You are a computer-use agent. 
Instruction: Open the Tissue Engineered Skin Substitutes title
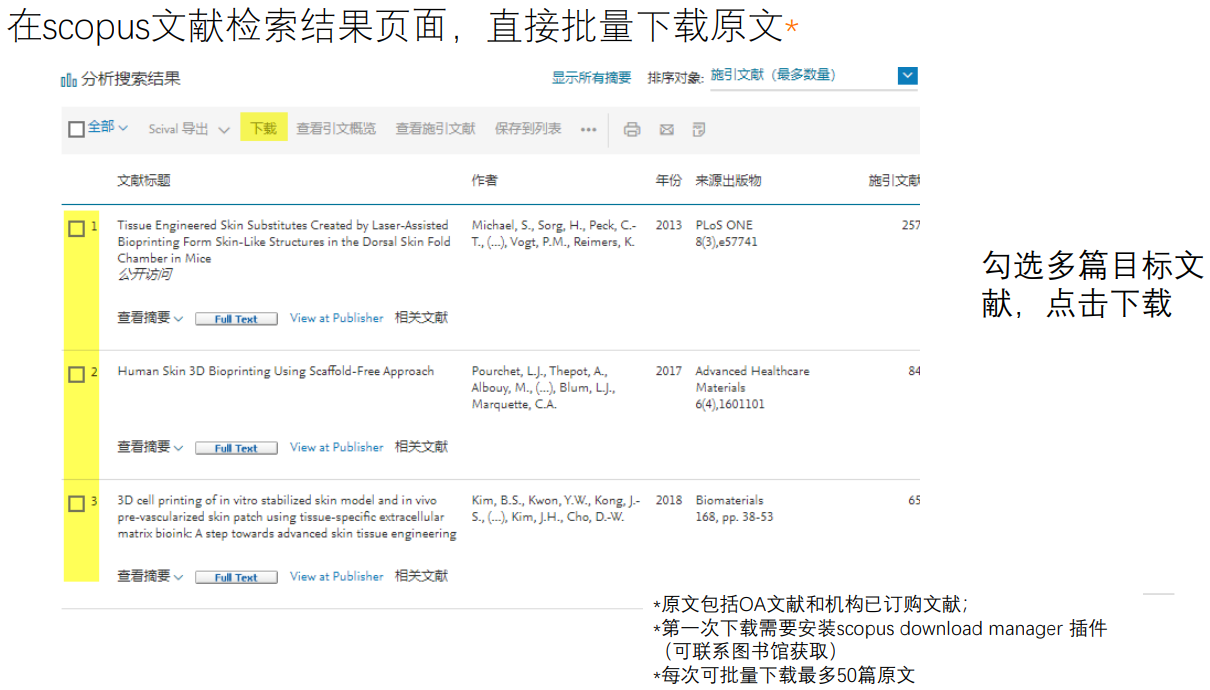pyautogui.click(x=284, y=242)
